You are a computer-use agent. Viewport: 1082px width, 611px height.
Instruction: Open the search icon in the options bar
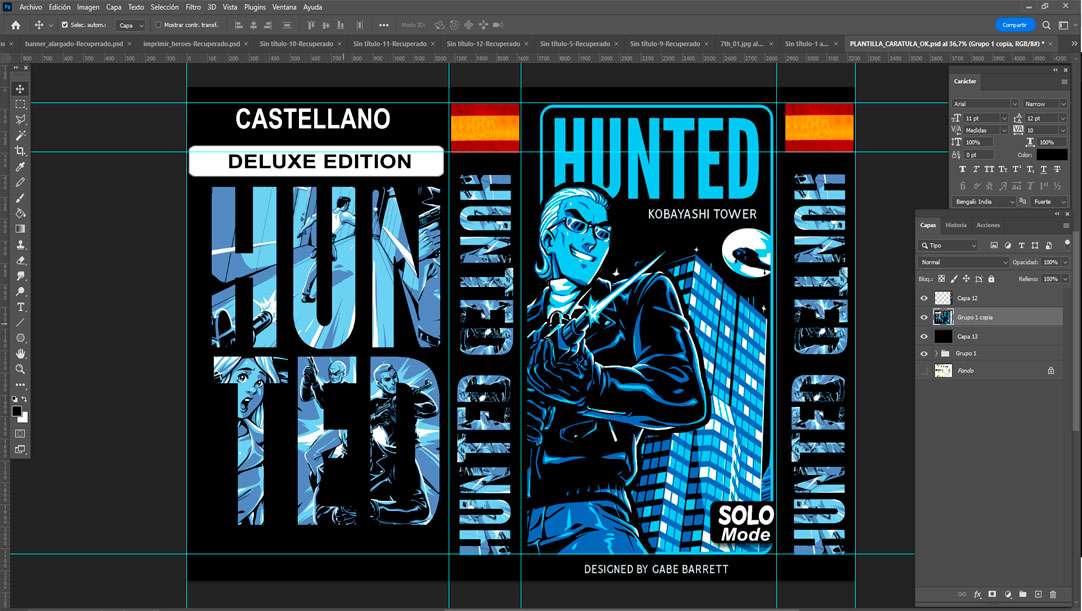tap(1047, 25)
